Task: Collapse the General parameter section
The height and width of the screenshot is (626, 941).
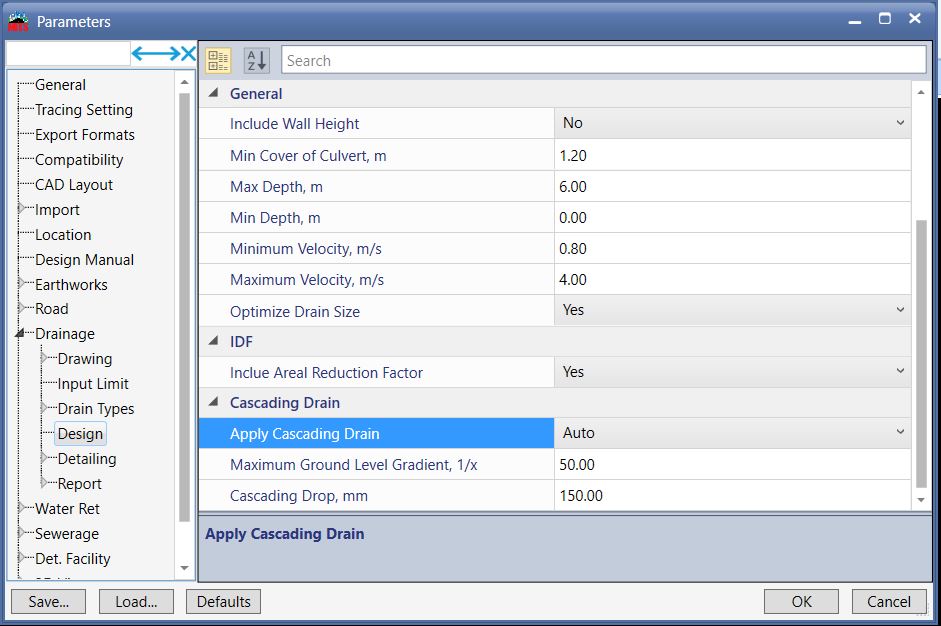Action: click(212, 93)
